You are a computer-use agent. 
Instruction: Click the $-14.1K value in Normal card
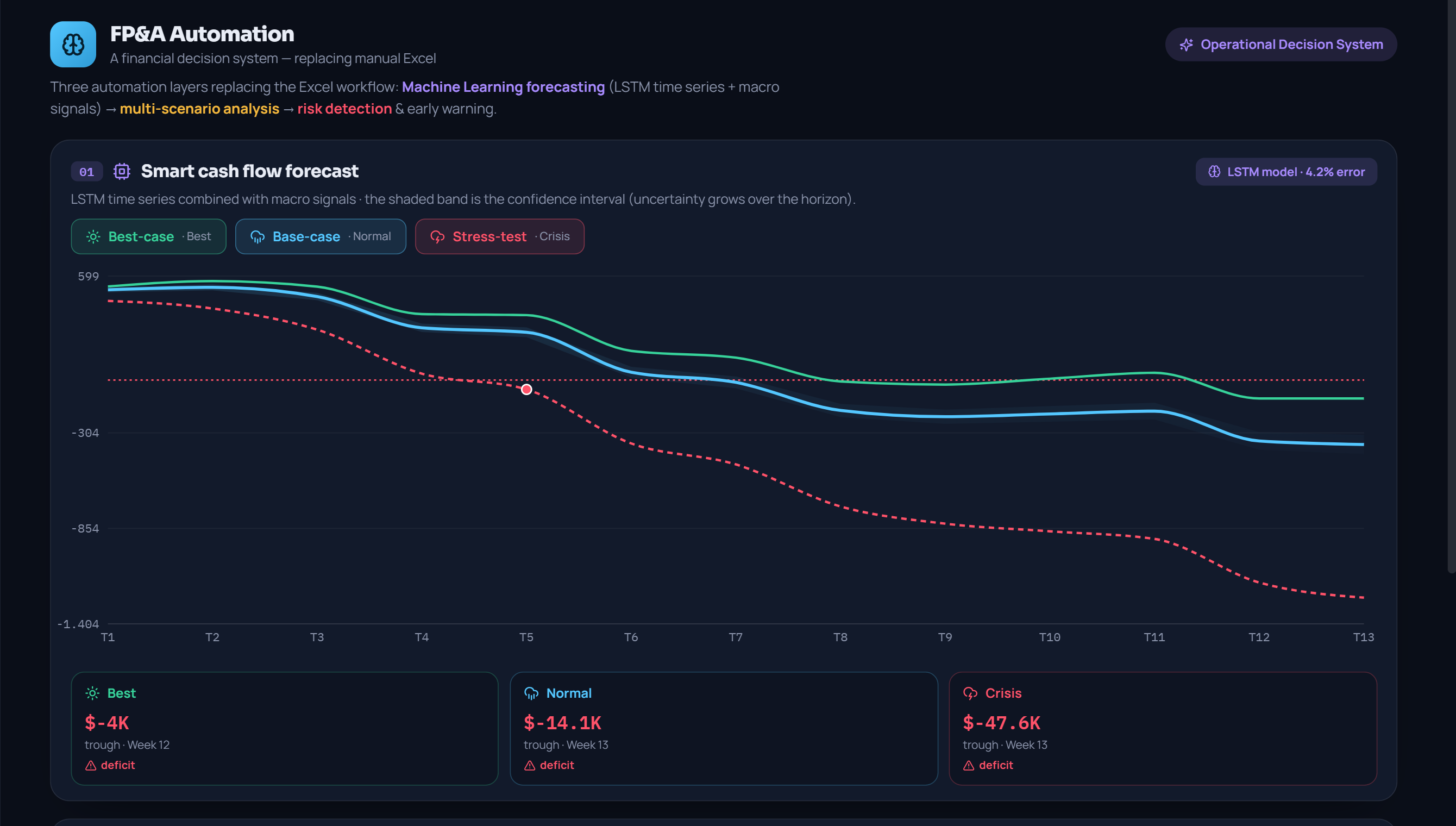tap(562, 723)
